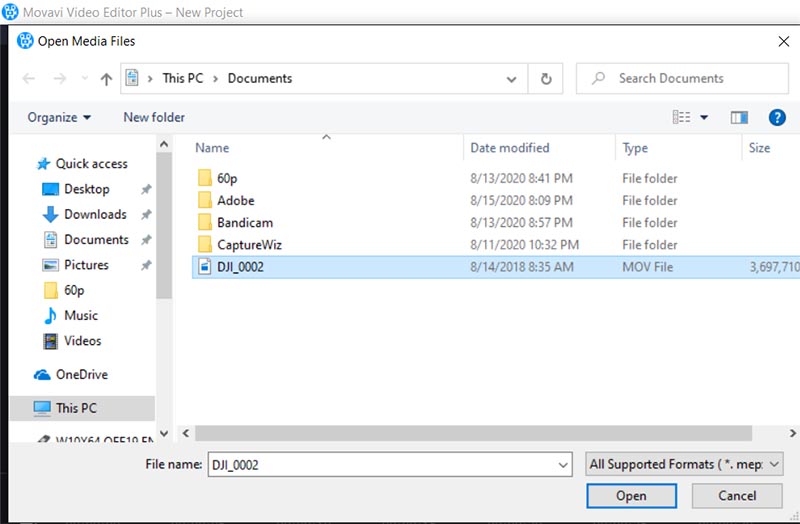Click date 8/14/2018 8:35 AM cell

coord(521,267)
